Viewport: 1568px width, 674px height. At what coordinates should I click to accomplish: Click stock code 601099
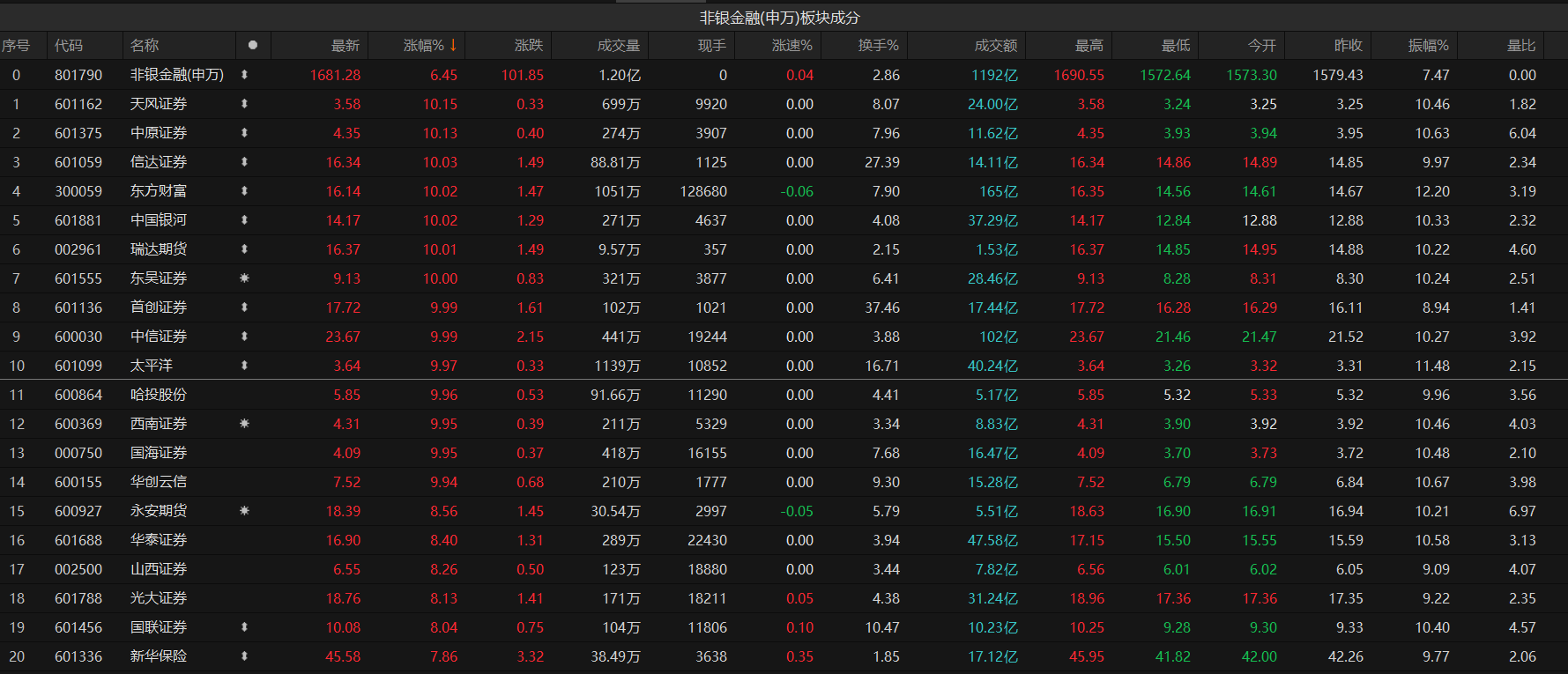point(78,366)
